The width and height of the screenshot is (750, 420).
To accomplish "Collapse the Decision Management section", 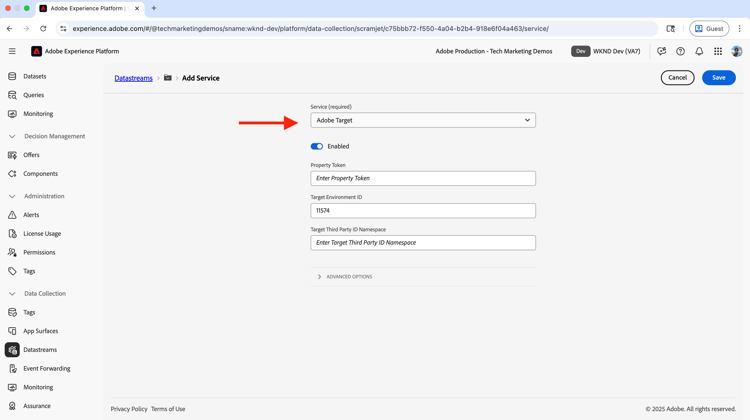I will [x=12, y=136].
